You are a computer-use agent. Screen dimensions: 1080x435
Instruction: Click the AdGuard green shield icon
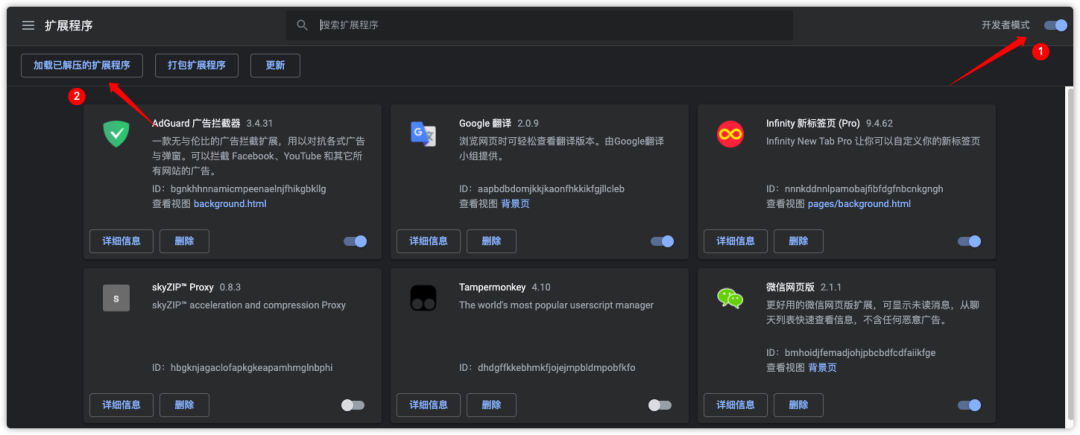click(x=116, y=133)
